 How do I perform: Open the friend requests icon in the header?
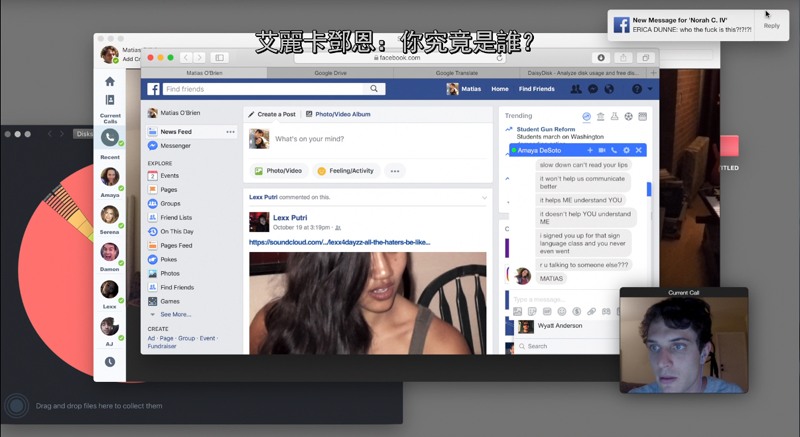(574, 89)
